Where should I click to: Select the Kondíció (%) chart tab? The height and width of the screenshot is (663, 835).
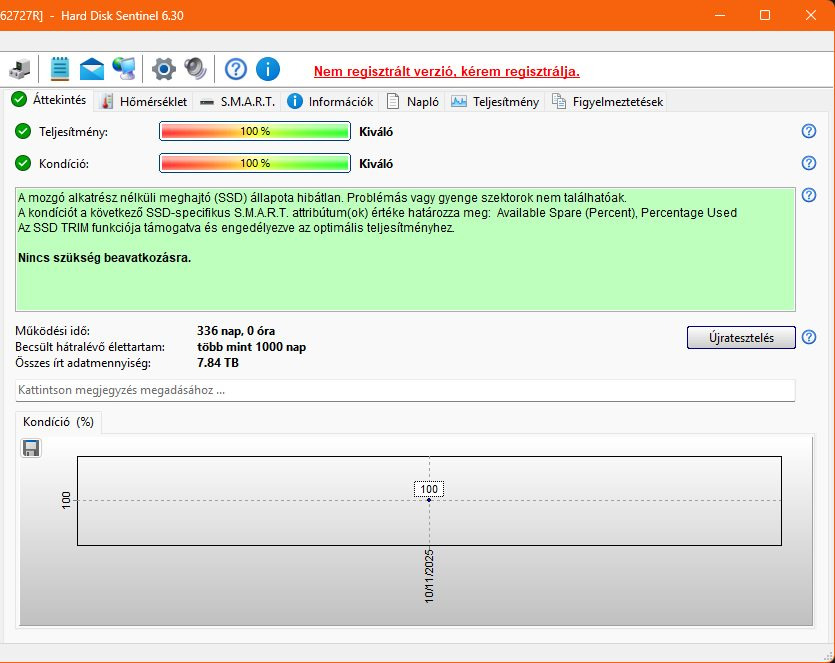pos(58,422)
